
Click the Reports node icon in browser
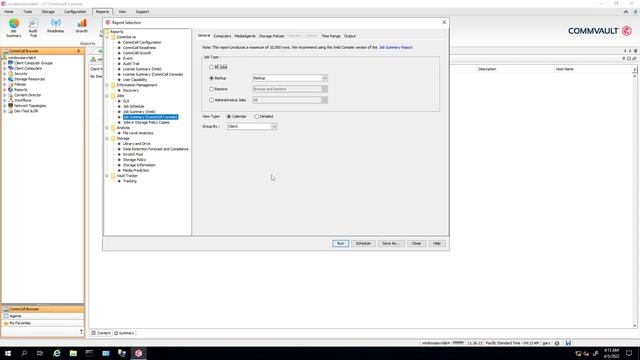pos(11,90)
